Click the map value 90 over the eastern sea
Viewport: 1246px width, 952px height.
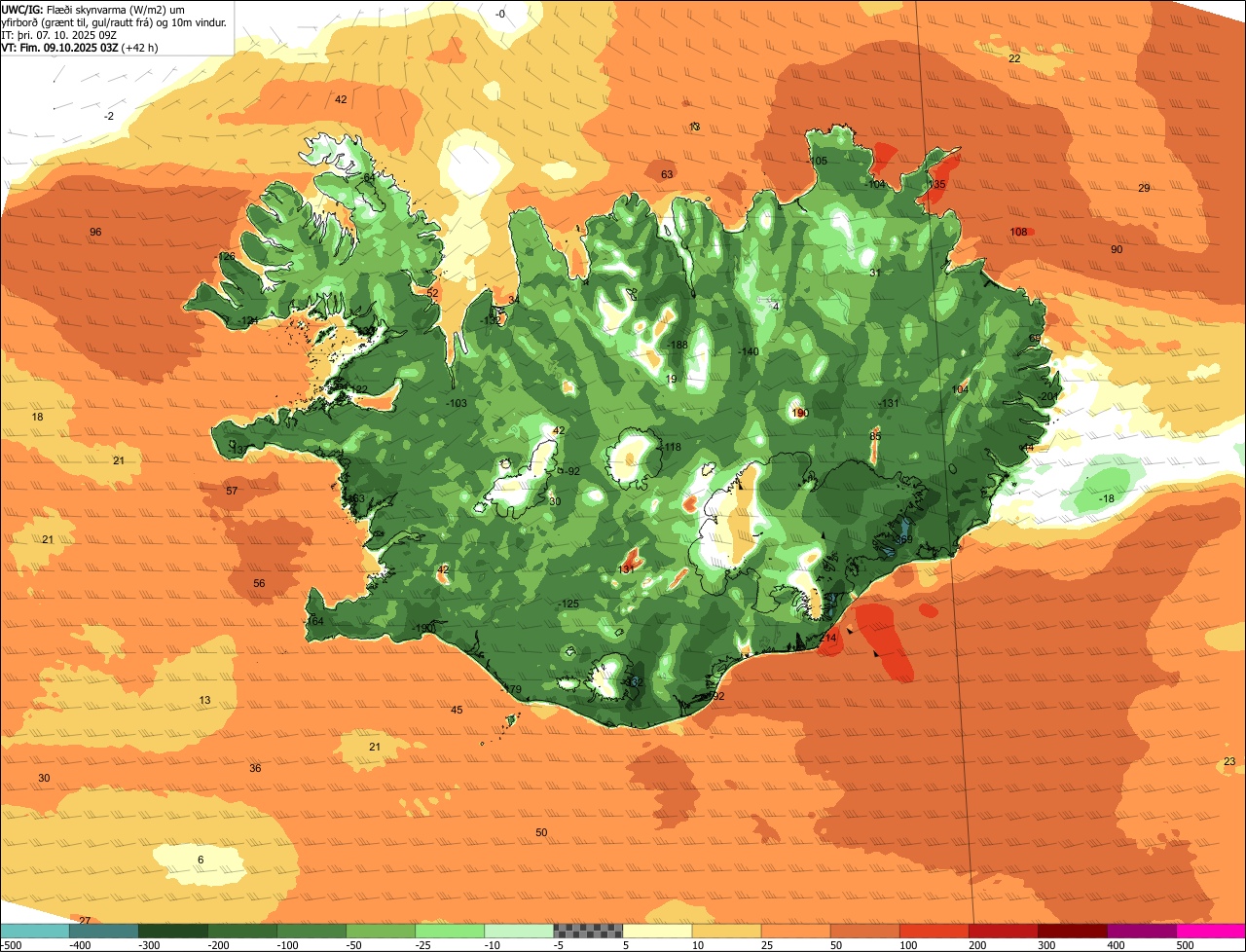pyautogui.click(x=1117, y=249)
